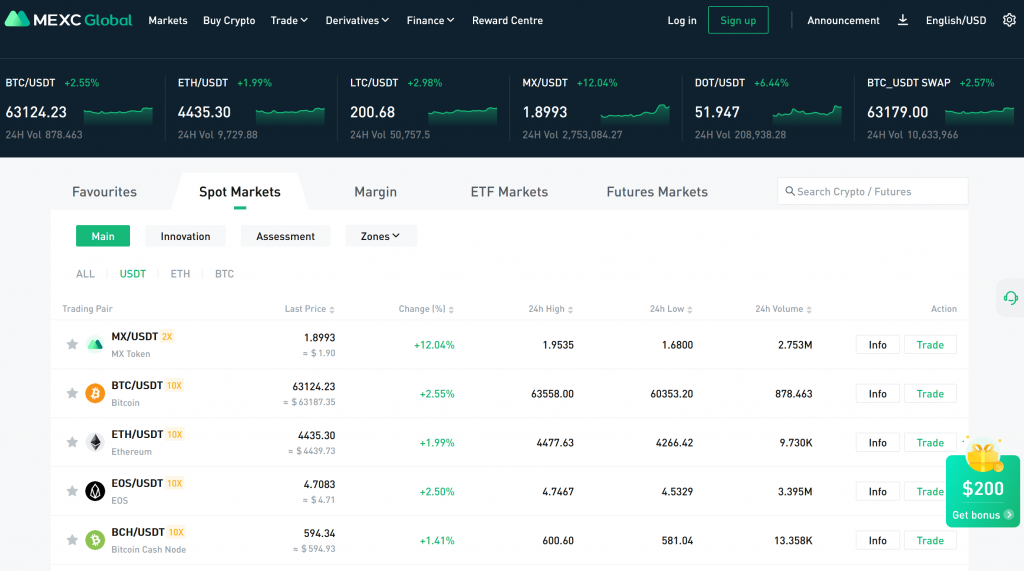
Task: Show ALL quote currencies
Action: 85,274
